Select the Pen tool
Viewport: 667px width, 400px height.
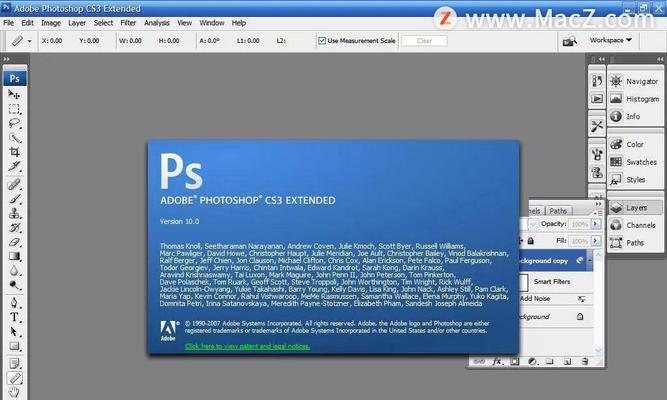pos(14,303)
